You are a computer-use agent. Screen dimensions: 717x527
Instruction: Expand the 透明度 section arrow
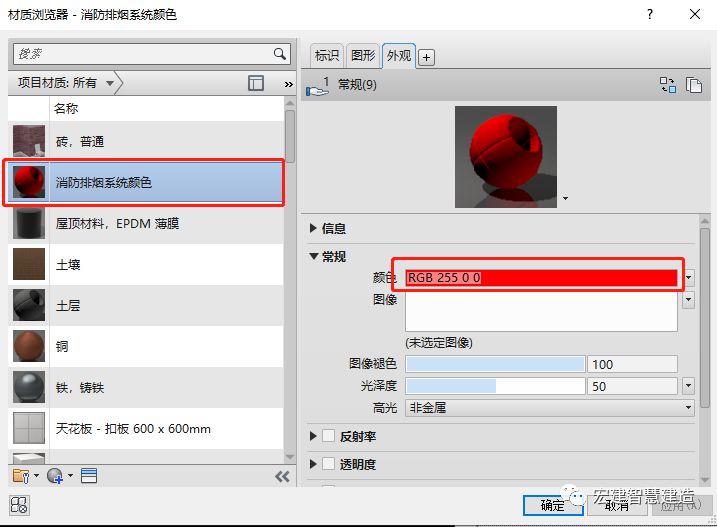tap(313, 464)
